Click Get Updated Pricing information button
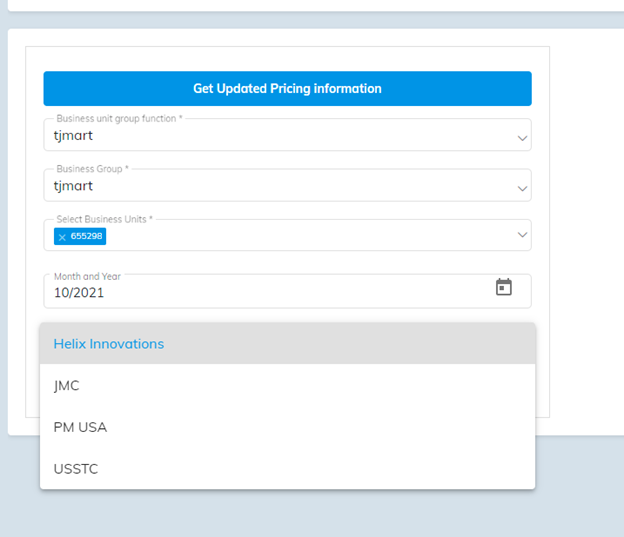The image size is (624, 537). point(287,88)
